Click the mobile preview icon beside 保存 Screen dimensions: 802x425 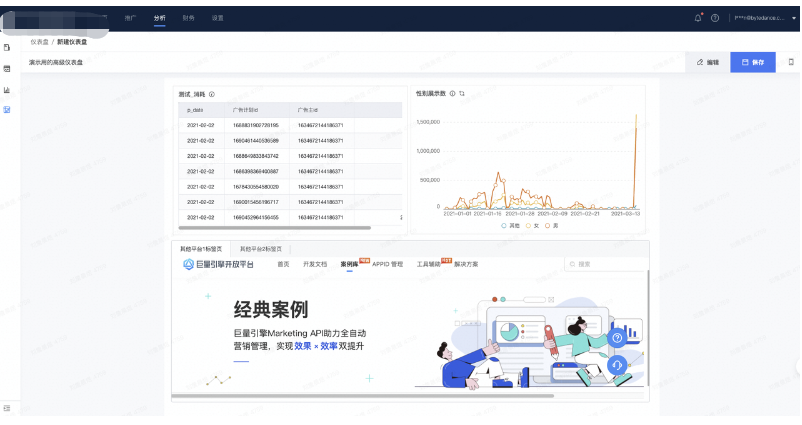(x=791, y=62)
